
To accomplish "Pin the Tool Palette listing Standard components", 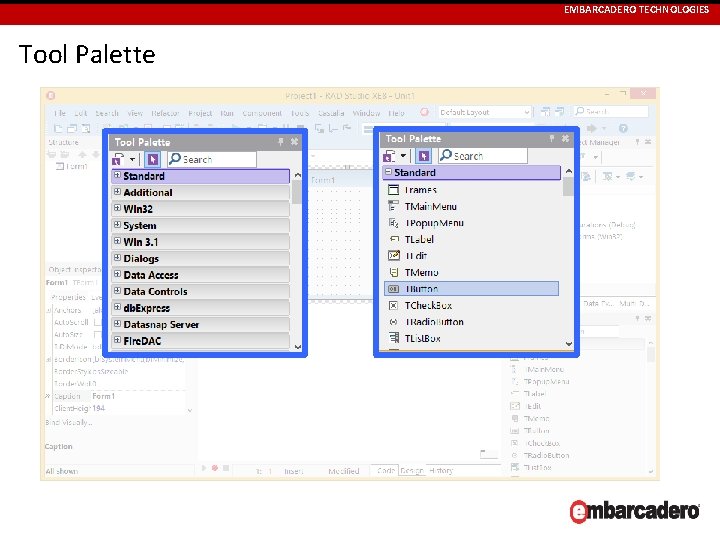I will pyautogui.click(x=551, y=138).
